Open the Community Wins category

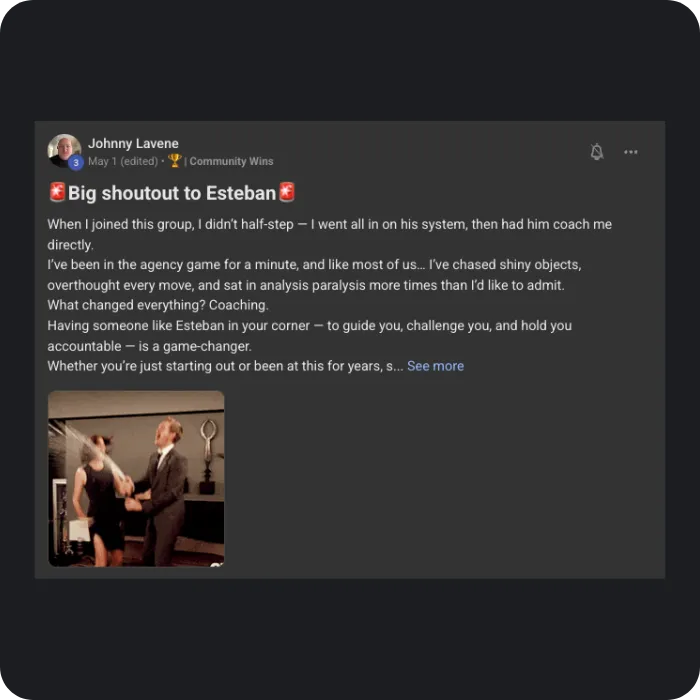click(231, 161)
